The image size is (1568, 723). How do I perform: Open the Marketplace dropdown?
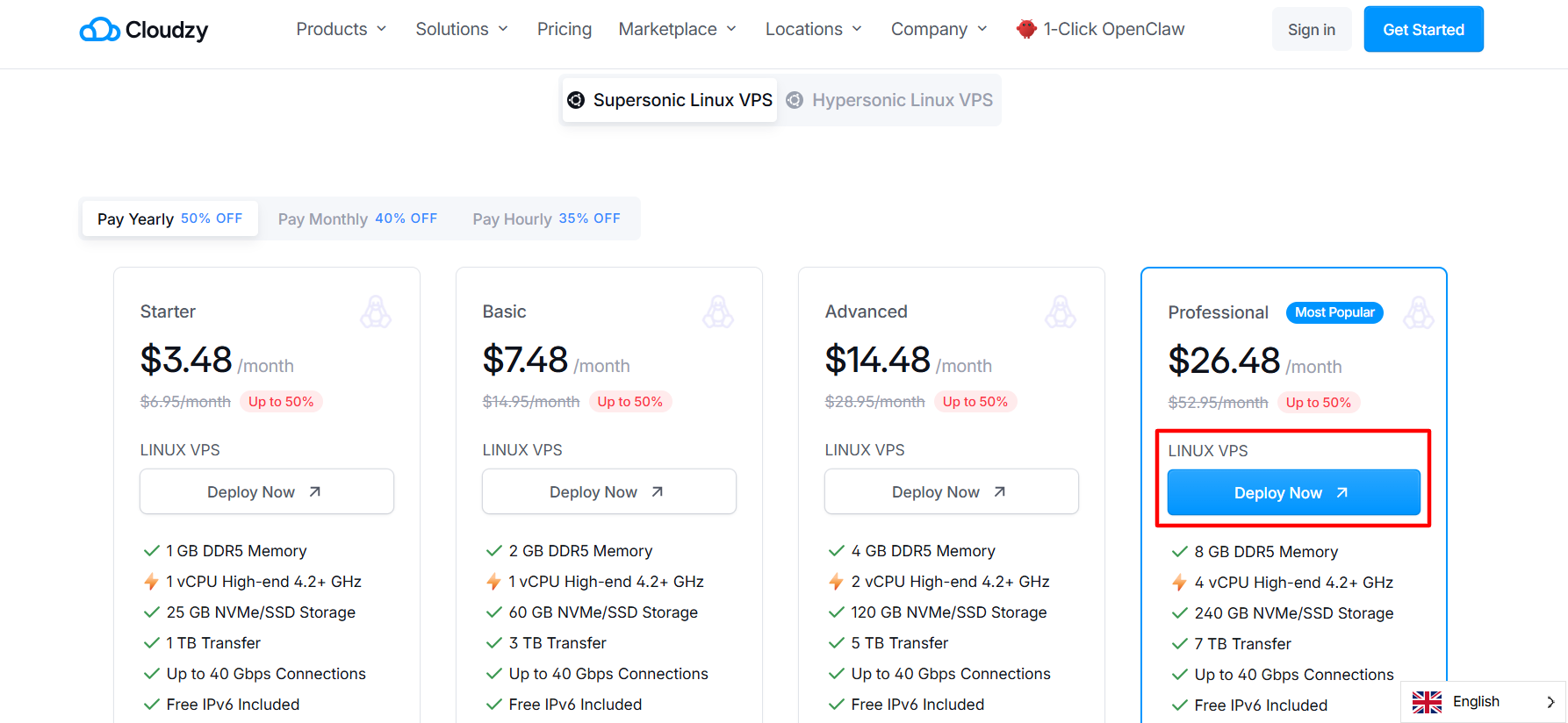click(x=677, y=29)
